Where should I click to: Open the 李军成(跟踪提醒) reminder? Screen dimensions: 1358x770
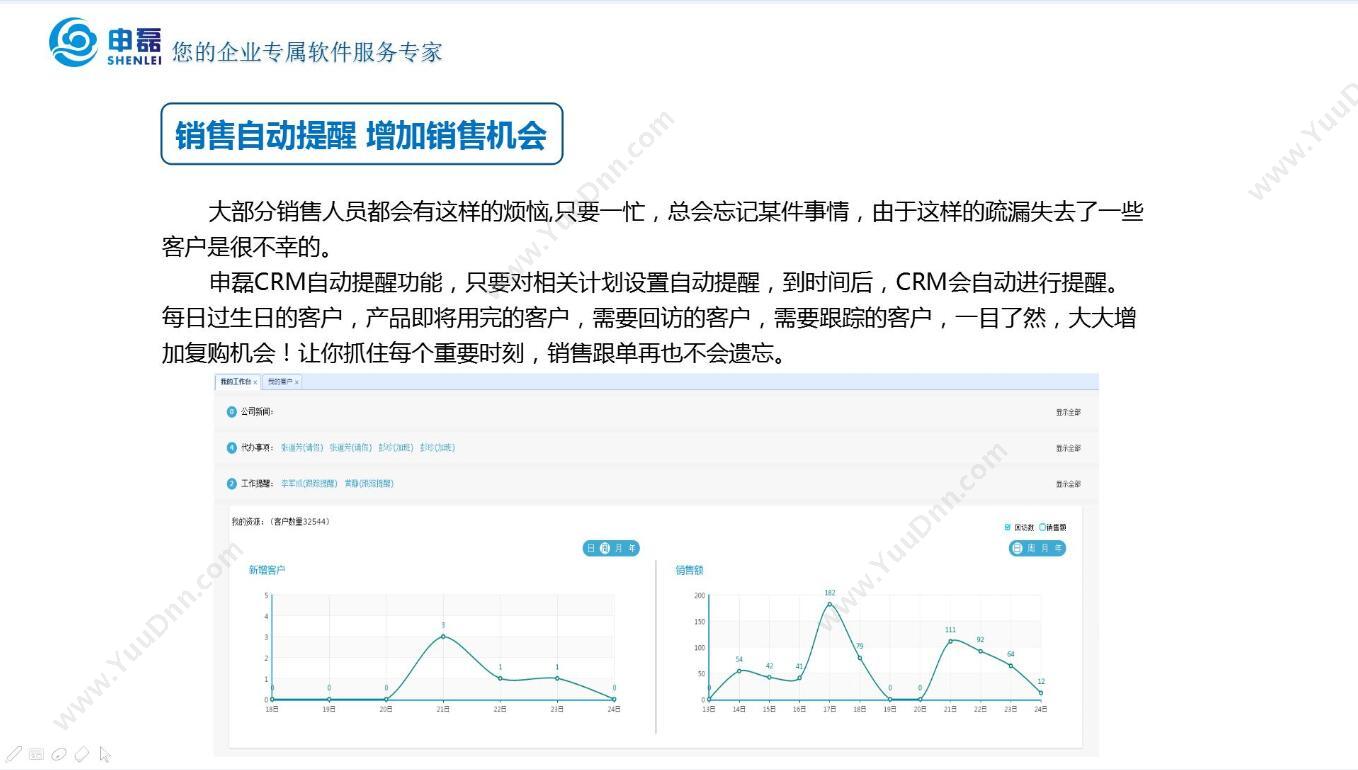point(310,484)
